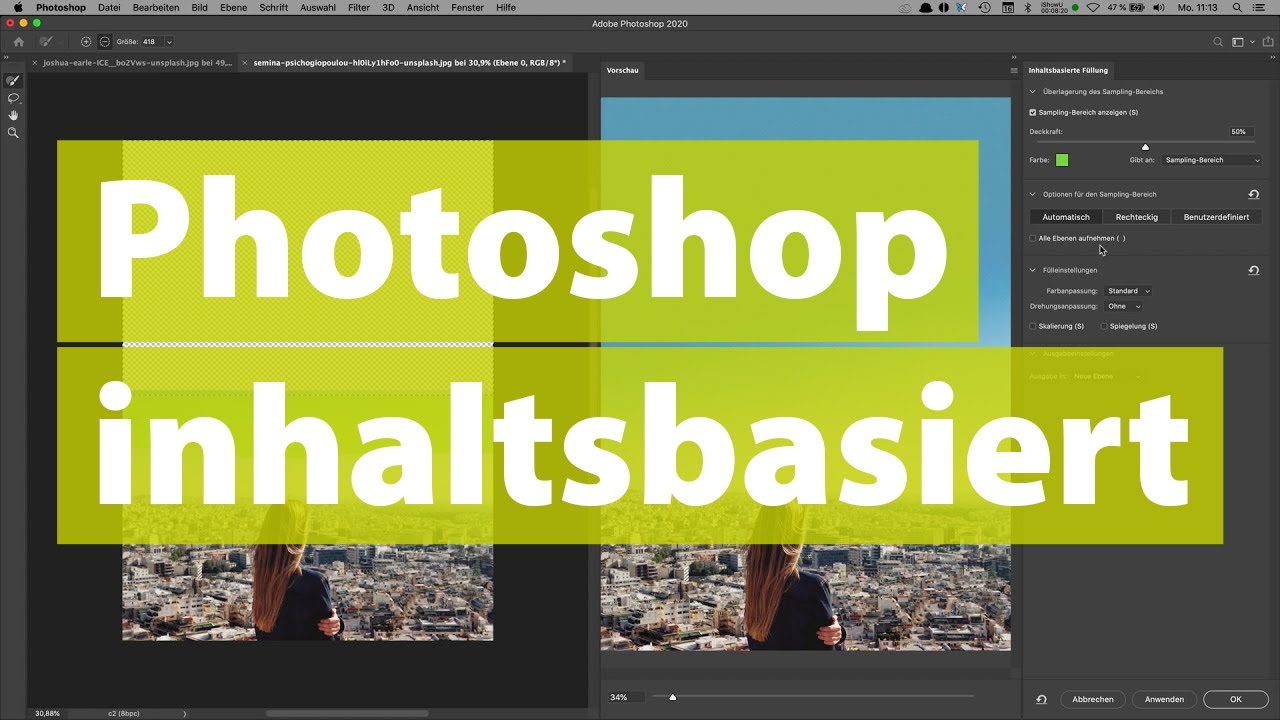Open the Größe brush size dropdown
1280x720 pixels.
tap(169, 42)
